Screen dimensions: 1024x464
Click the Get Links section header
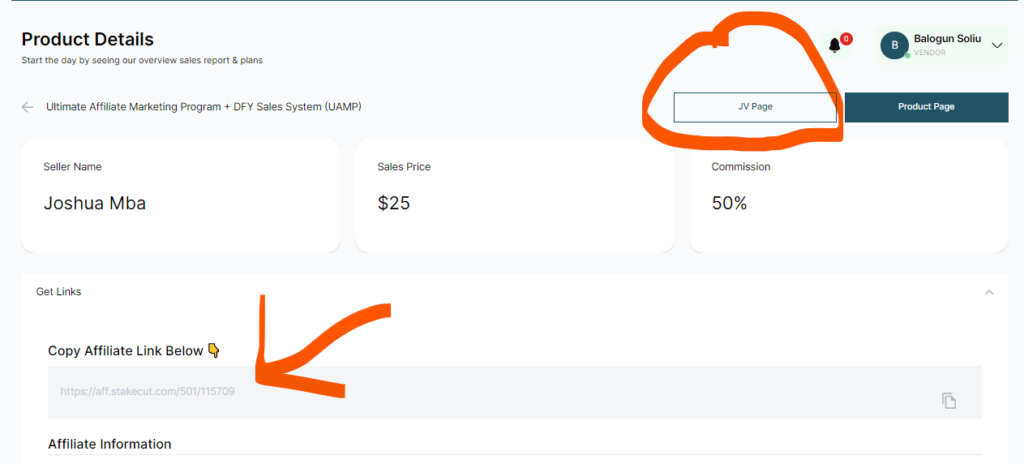click(59, 292)
